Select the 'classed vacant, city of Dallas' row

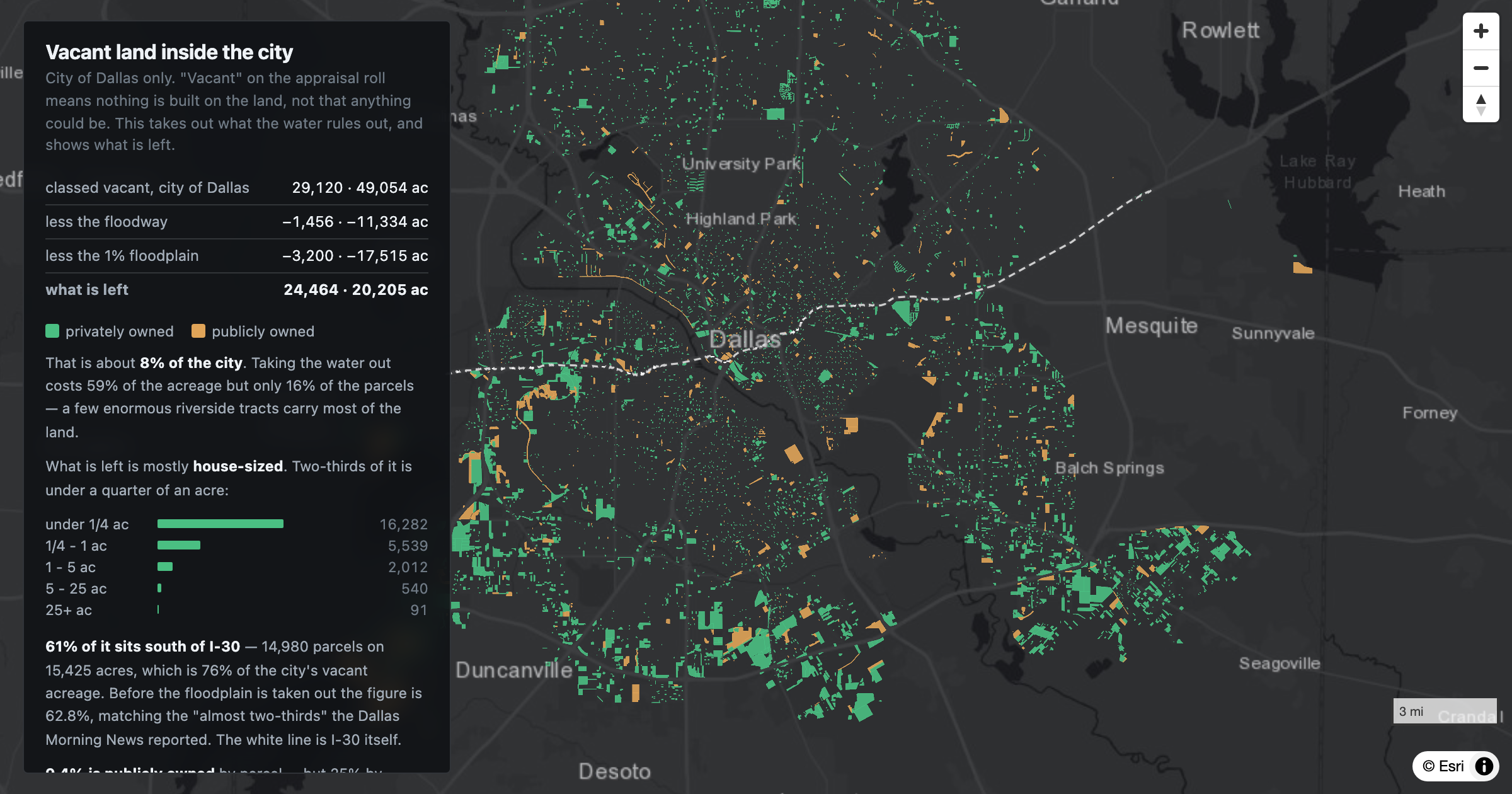coord(237,188)
